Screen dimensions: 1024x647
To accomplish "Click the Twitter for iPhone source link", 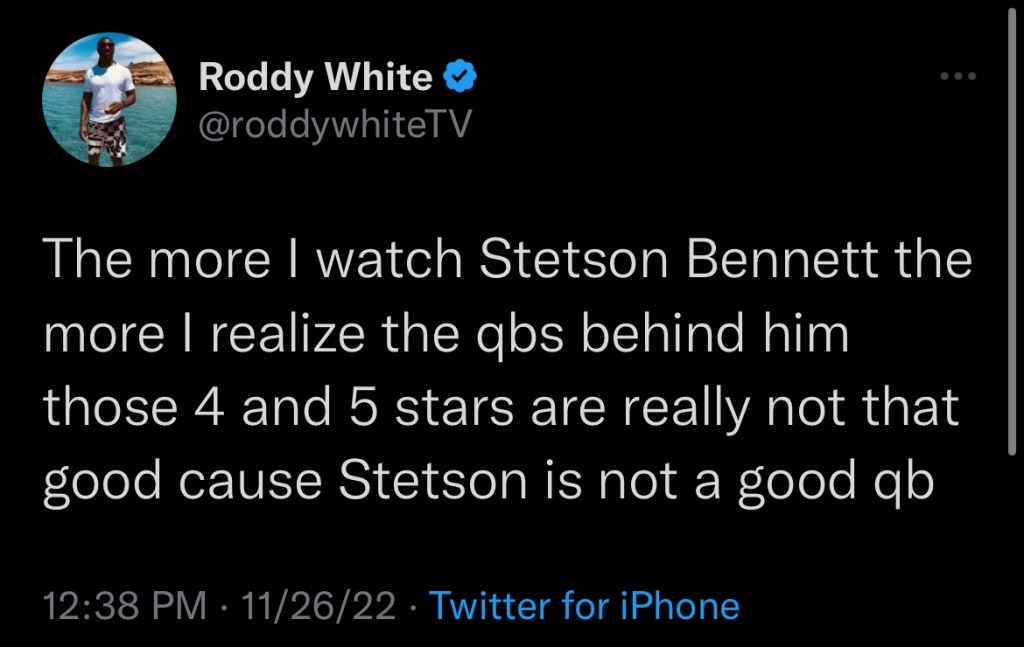I will 584,606.
